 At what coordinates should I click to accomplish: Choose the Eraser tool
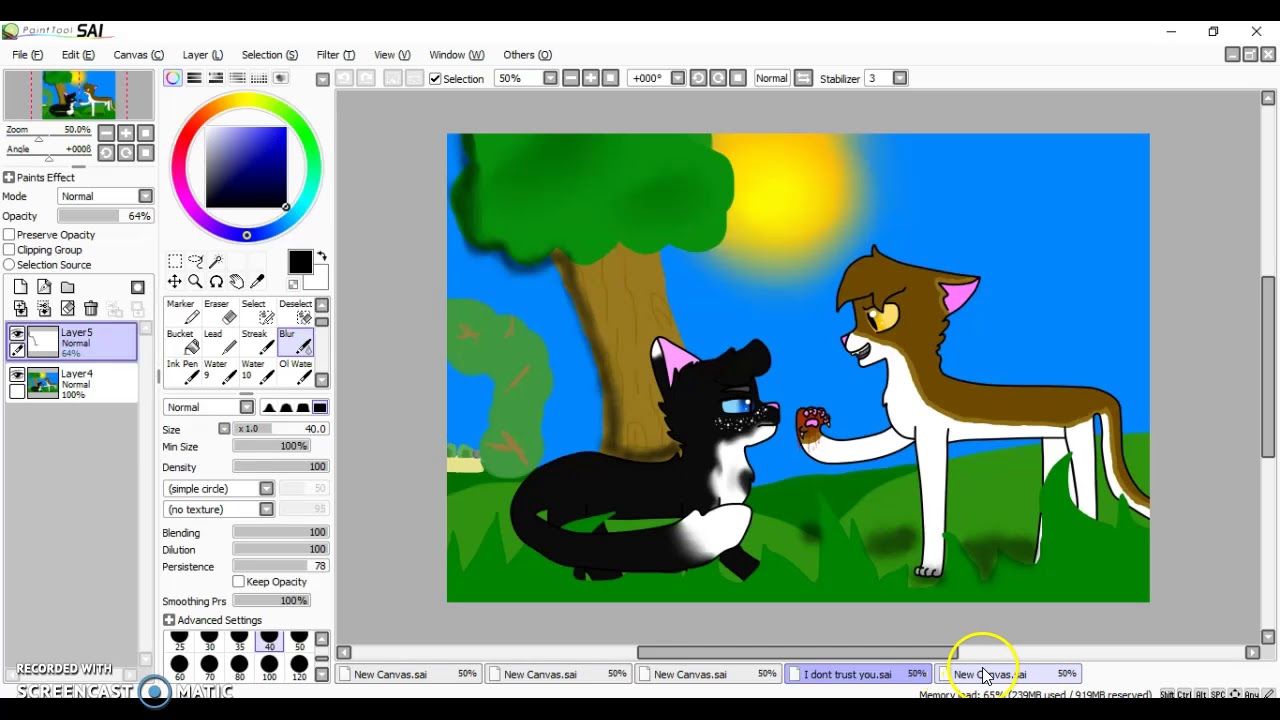[x=219, y=311]
